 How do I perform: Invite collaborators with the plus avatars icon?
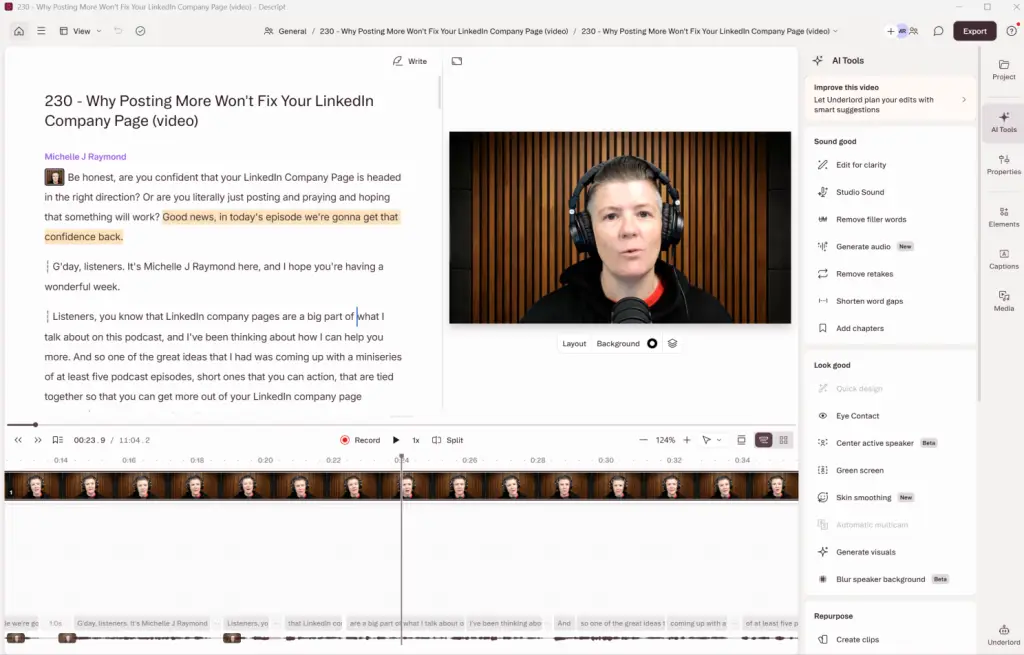click(902, 31)
